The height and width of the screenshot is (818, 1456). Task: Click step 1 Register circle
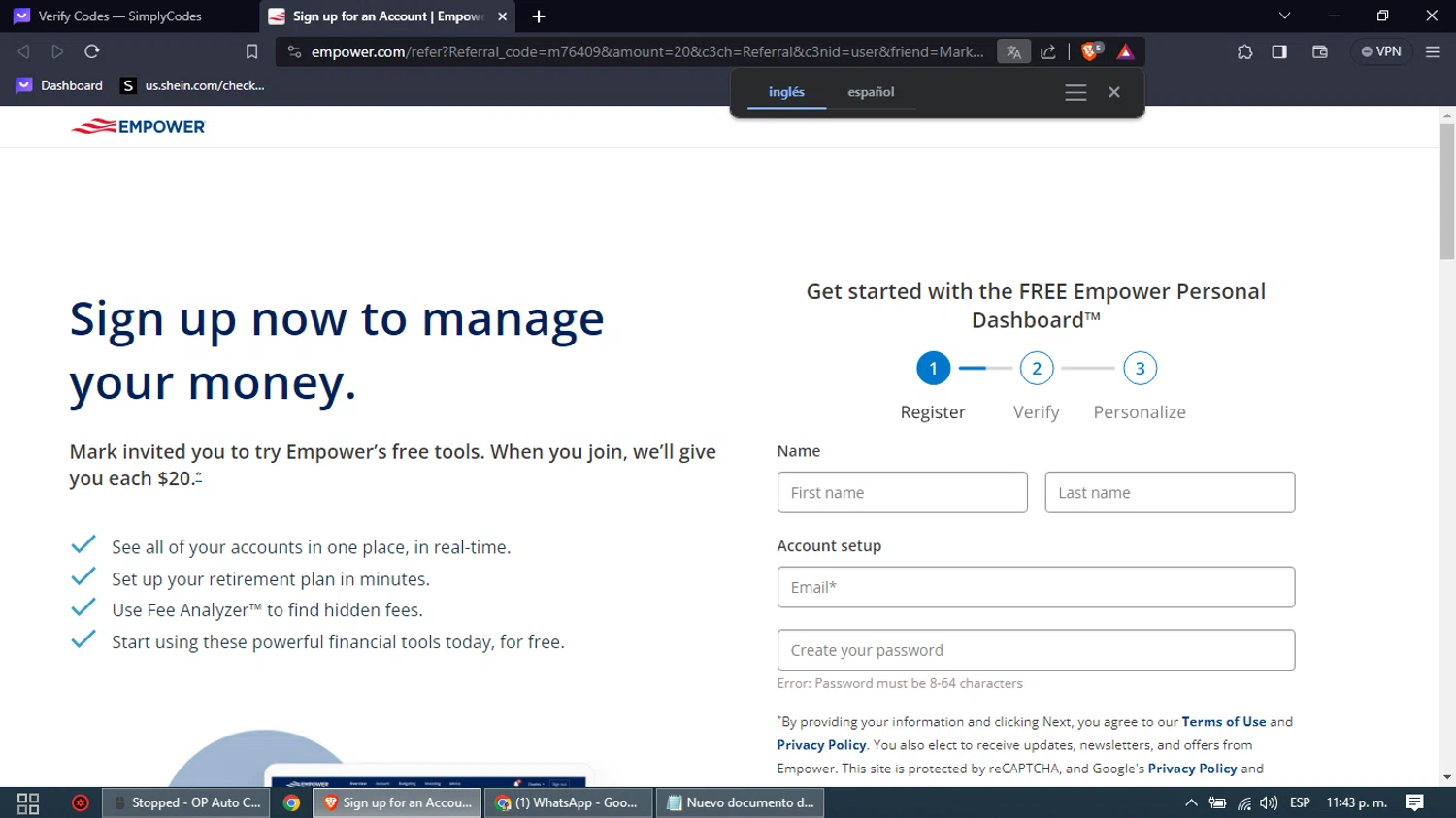(933, 368)
